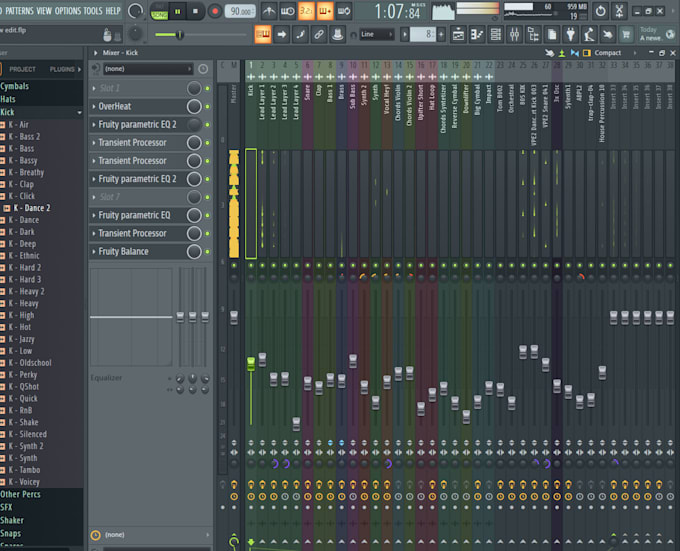The width and height of the screenshot is (680, 551).
Task: Toggle Fruity Balance slot enable LED
Action: pyautogui.click(x=207, y=251)
